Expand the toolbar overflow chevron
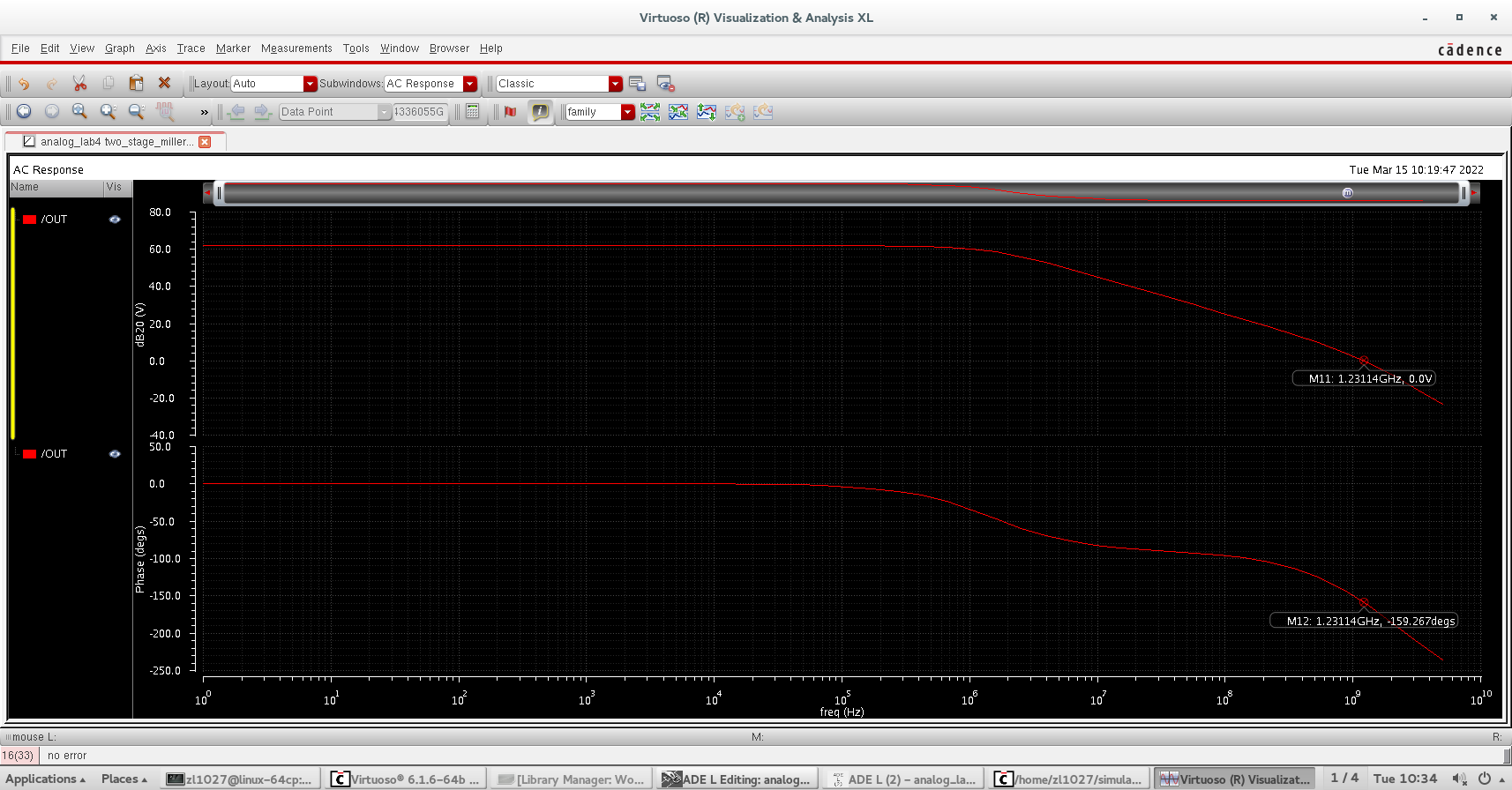This screenshot has height=790, width=1512. (x=205, y=112)
